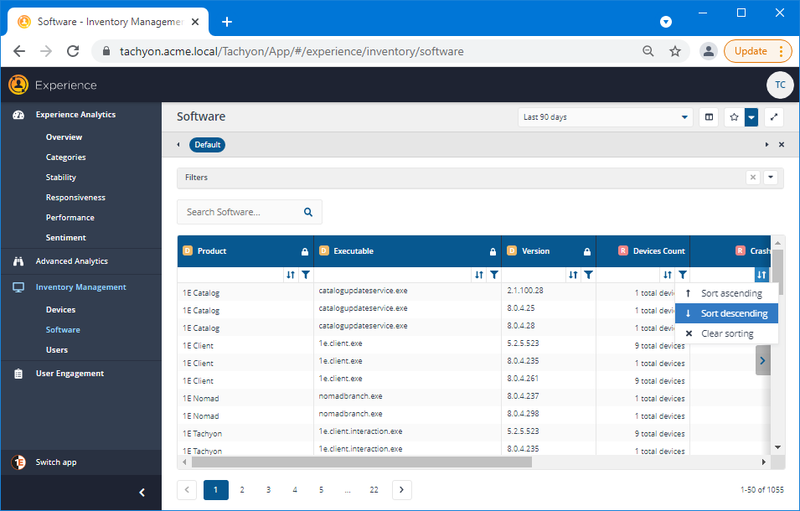The height and width of the screenshot is (511, 800).
Task: Open the Devices inventory page
Action: 61,310
